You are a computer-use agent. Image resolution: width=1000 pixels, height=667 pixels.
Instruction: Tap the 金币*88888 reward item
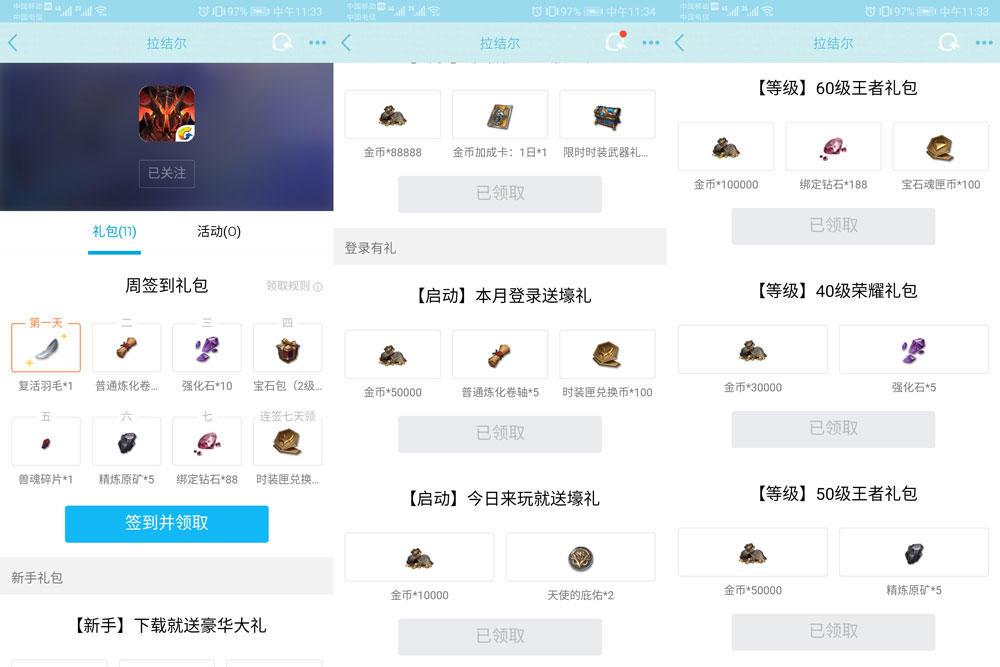(x=393, y=114)
